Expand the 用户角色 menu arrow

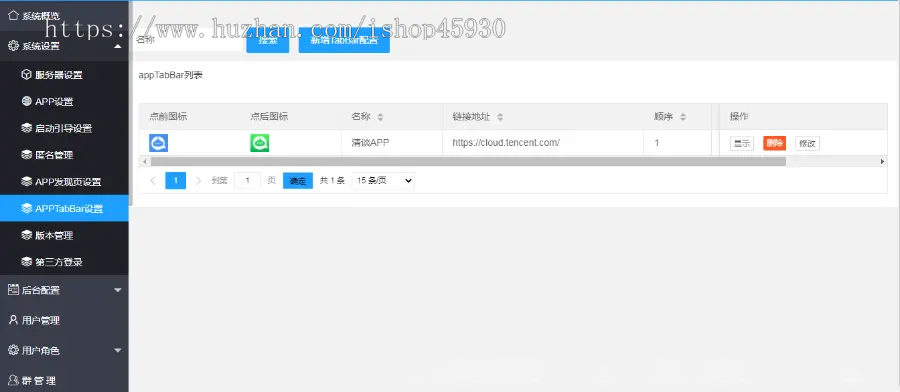click(x=118, y=350)
